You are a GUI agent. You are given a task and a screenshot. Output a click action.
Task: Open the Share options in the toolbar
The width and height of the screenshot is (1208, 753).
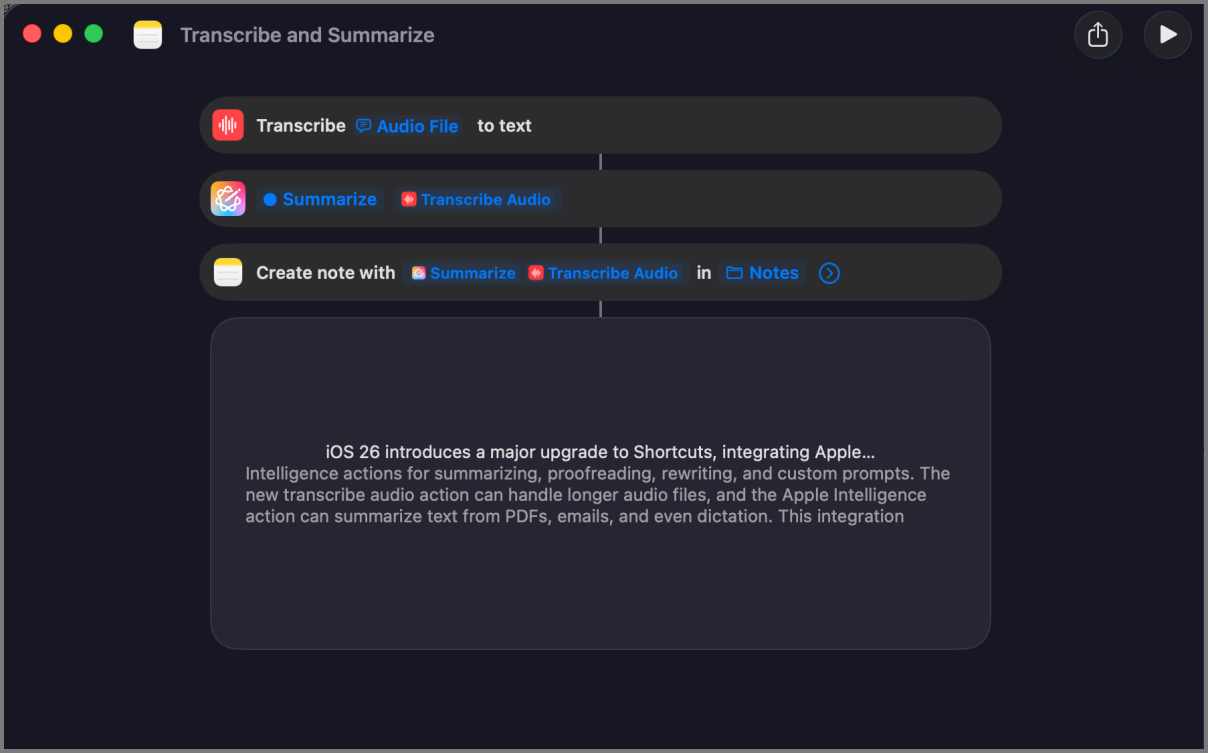click(x=1098, y=34)
